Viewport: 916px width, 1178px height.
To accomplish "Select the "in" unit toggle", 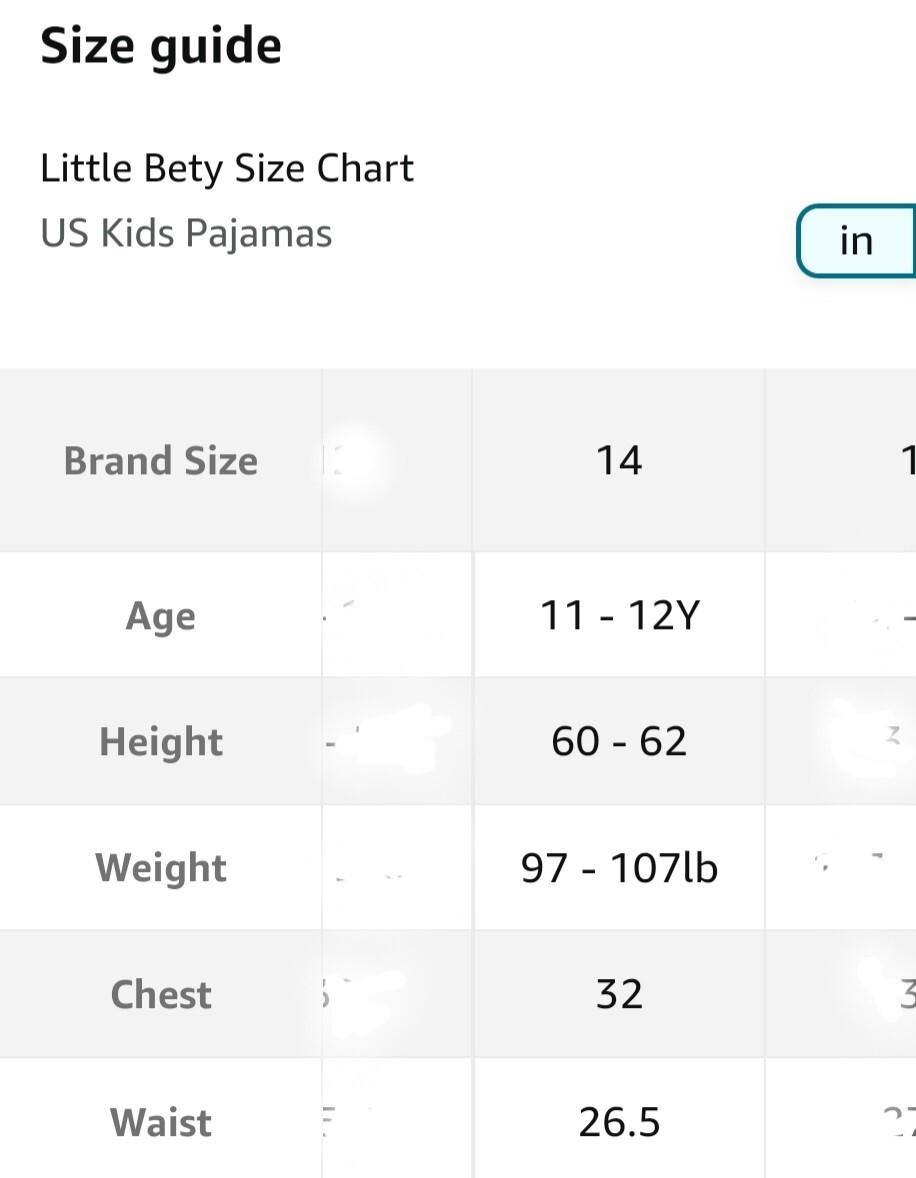I will point(857,241).
